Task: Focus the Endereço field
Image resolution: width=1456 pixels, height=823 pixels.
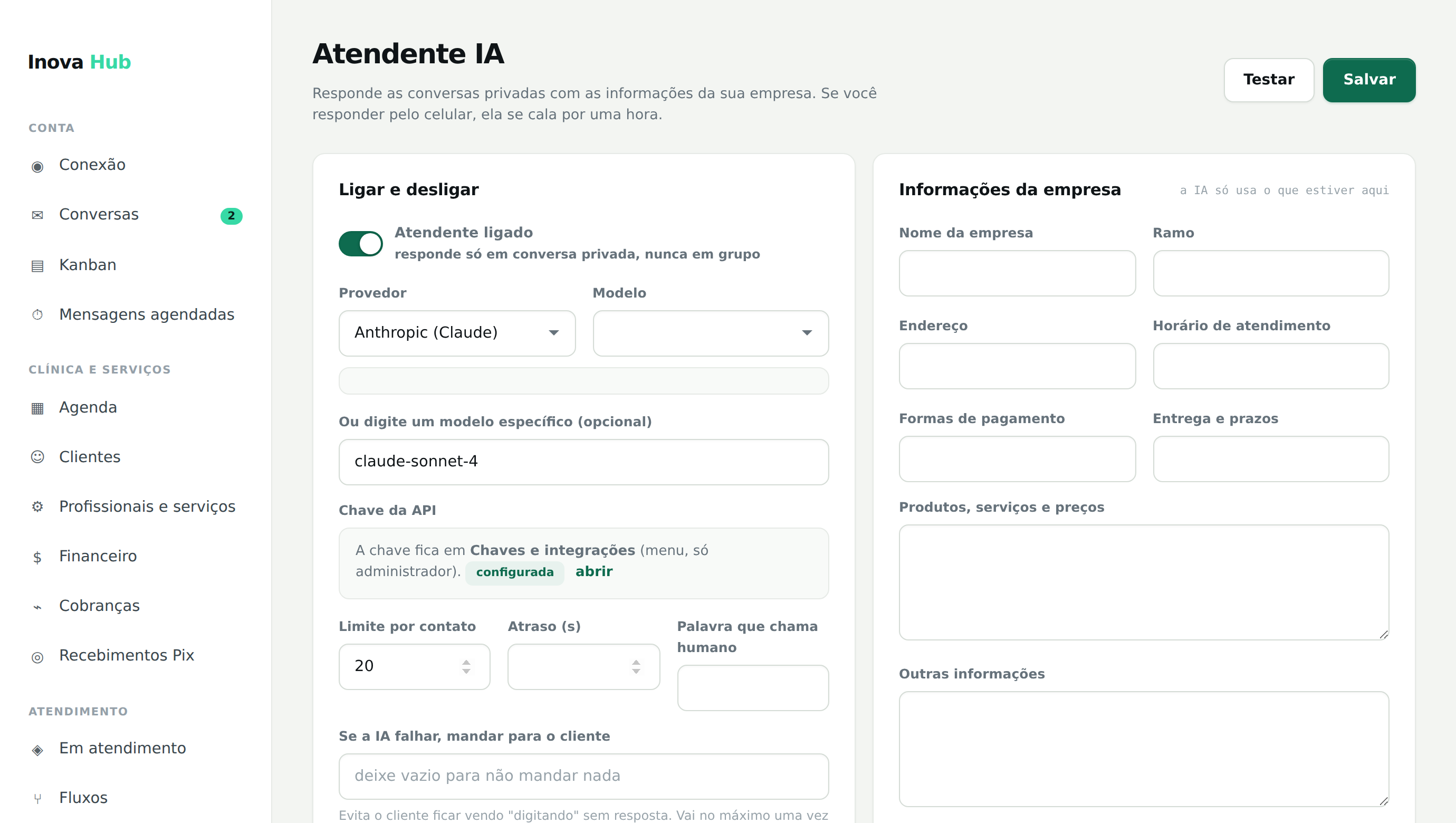Action: pos(1017,366)
